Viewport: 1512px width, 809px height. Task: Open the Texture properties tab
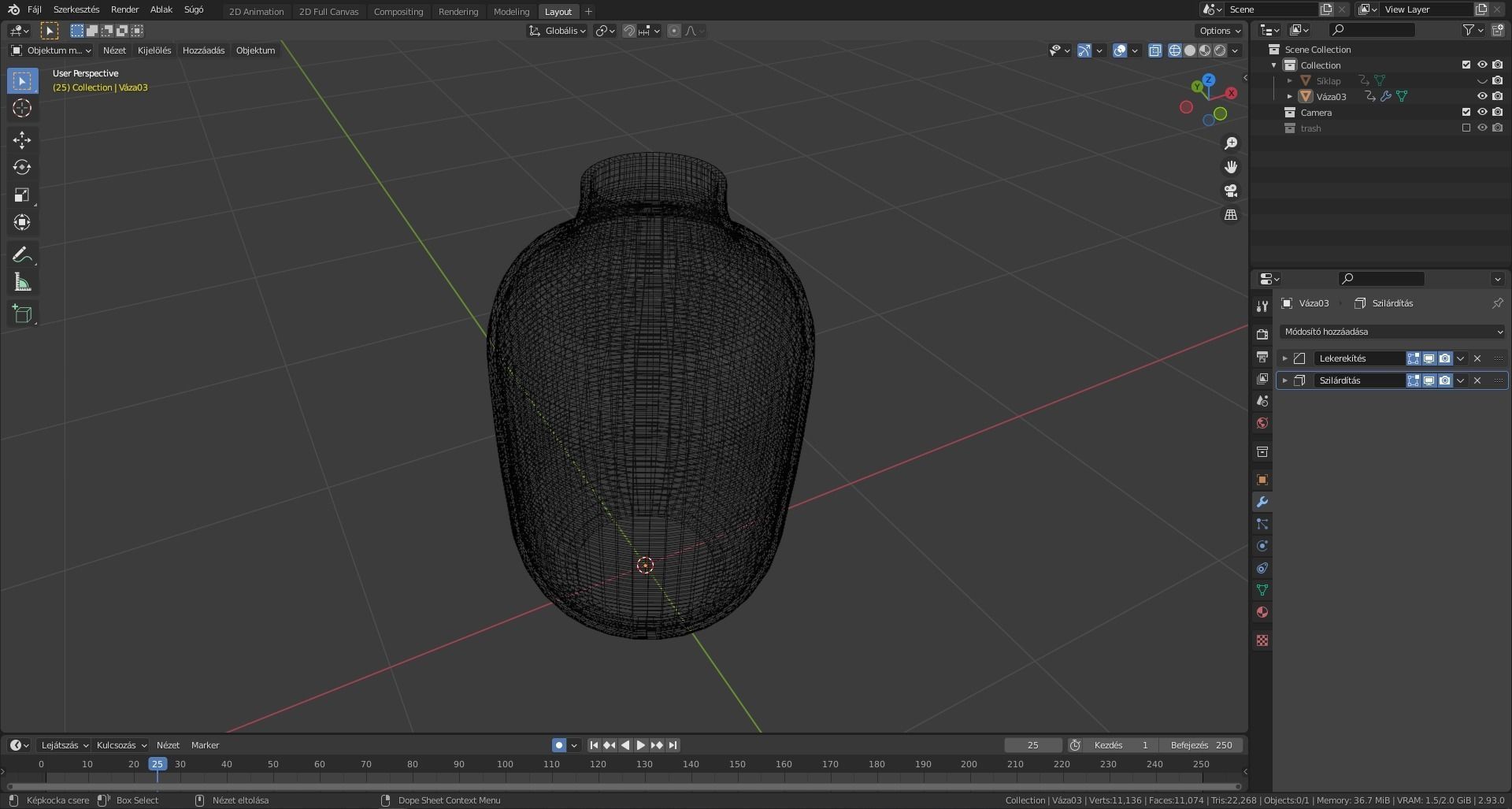(x=1262, y=640)
